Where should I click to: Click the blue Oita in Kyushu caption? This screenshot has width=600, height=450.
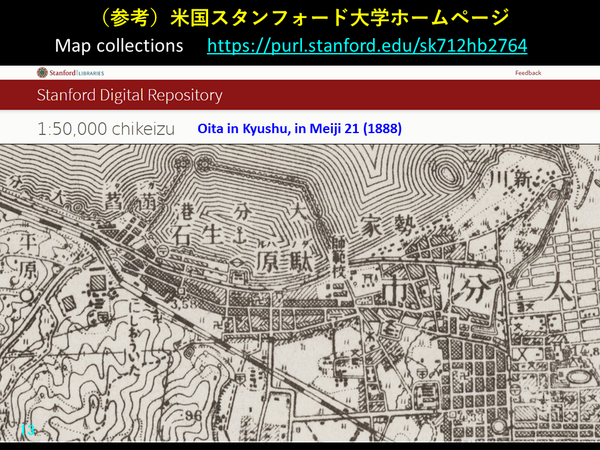click(300, 128)
